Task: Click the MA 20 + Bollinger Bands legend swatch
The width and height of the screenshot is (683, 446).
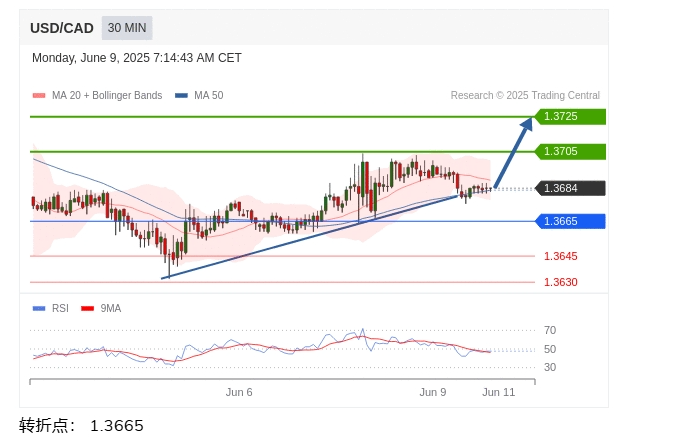Action: (x=39, y=95)
